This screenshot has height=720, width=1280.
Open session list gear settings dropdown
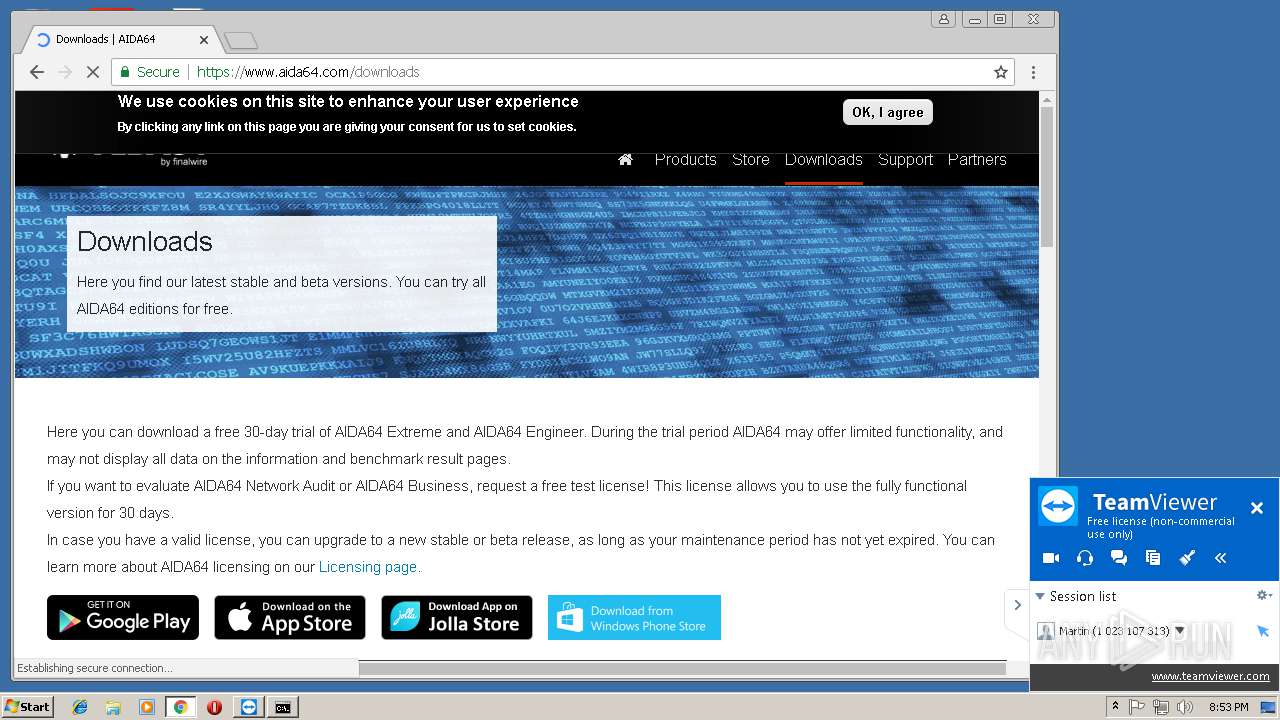[x=1264, y=595]
